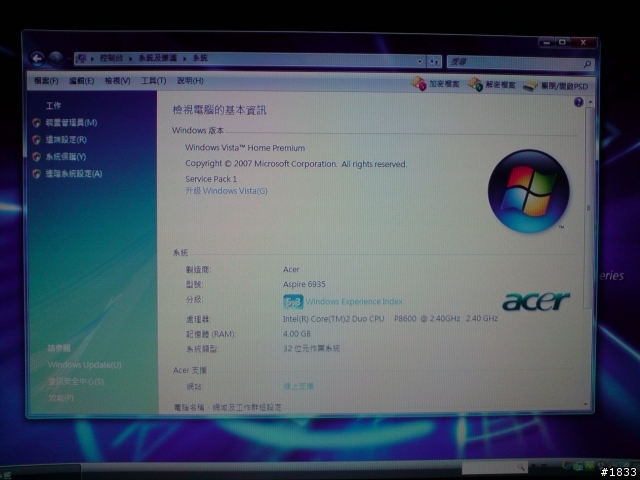640x480 pixels.
Task: Click the 4.00 GB memory value
Action: (x=297, y=334)
